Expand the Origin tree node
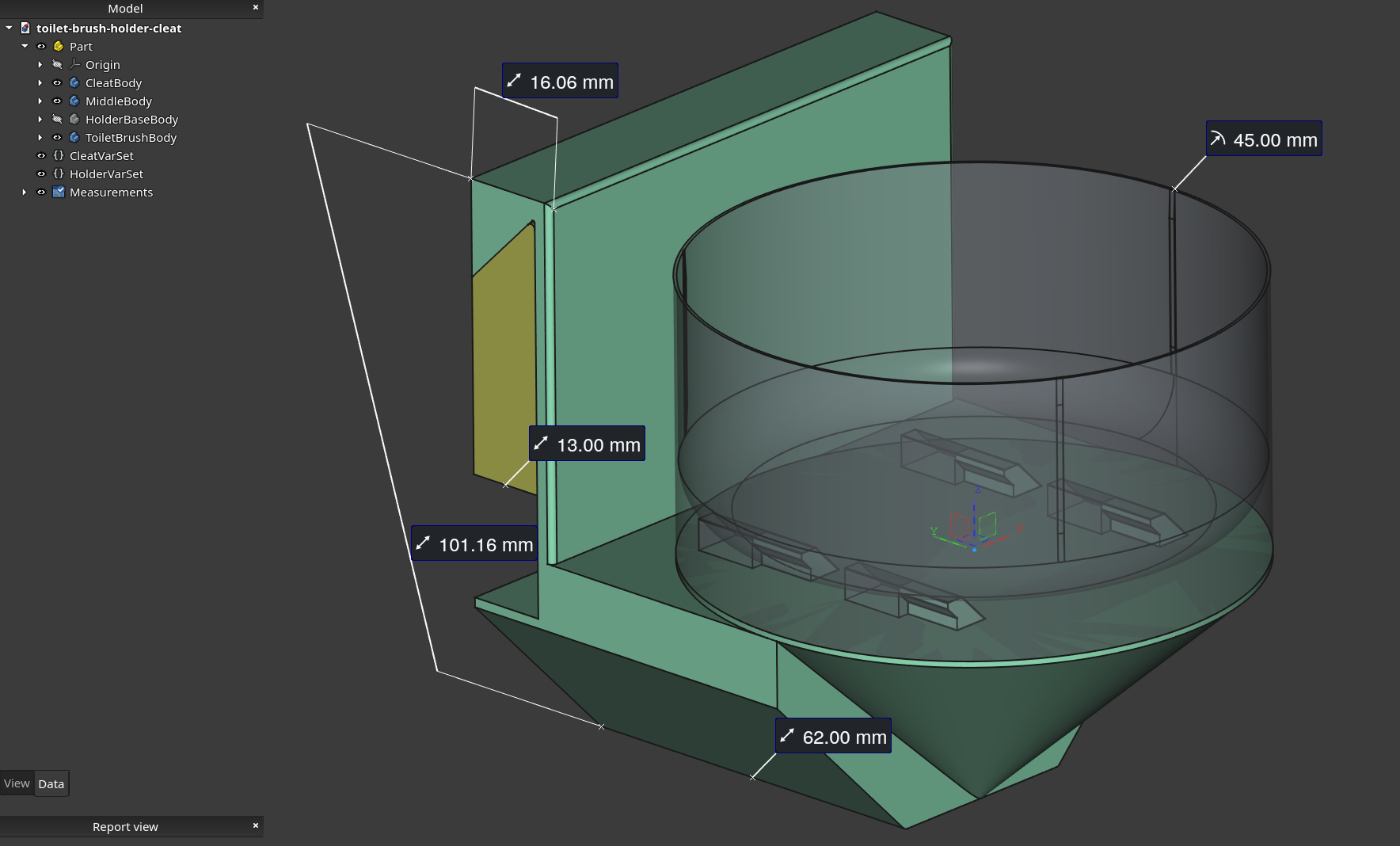The height and width of the screenshot is (846, 1400). [40, 64]
